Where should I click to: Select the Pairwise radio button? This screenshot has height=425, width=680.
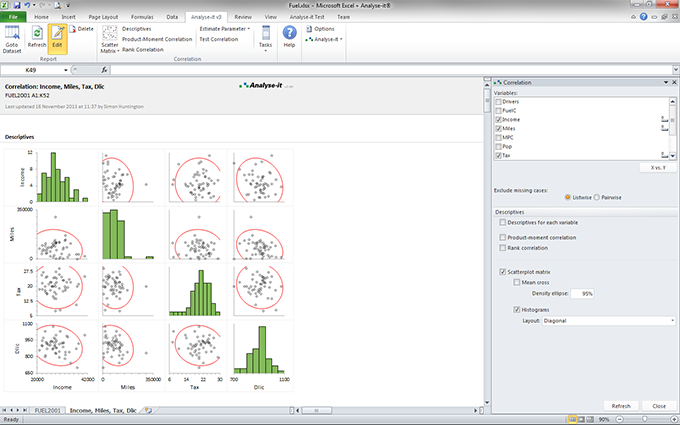(596, 197)
